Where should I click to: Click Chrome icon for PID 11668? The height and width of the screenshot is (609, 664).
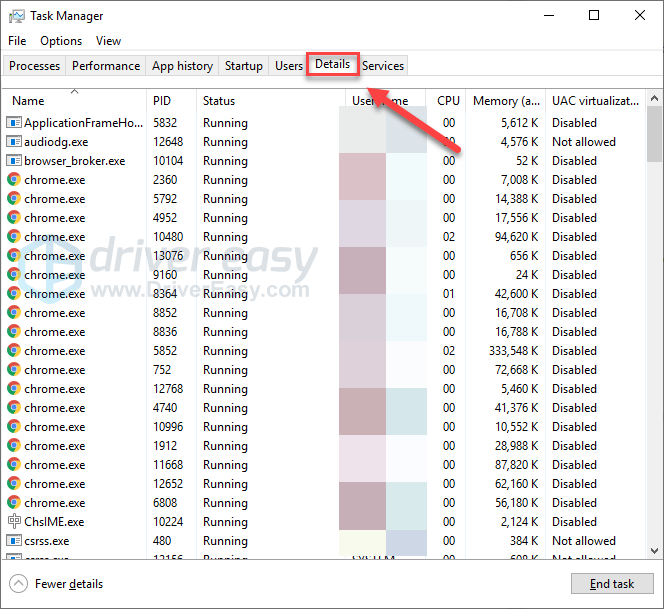pos(14,465)
